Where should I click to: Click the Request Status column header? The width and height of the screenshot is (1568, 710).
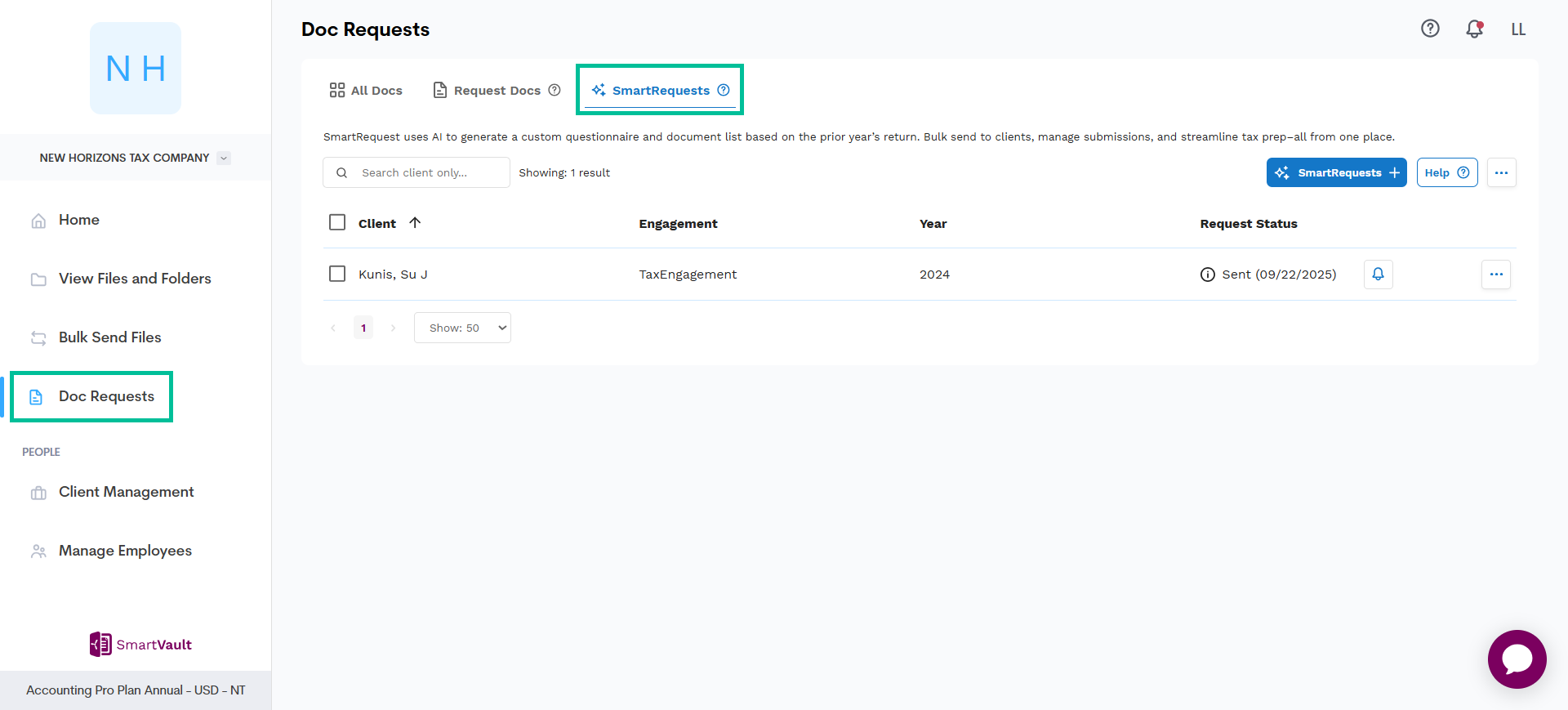tap(1249, 224)
